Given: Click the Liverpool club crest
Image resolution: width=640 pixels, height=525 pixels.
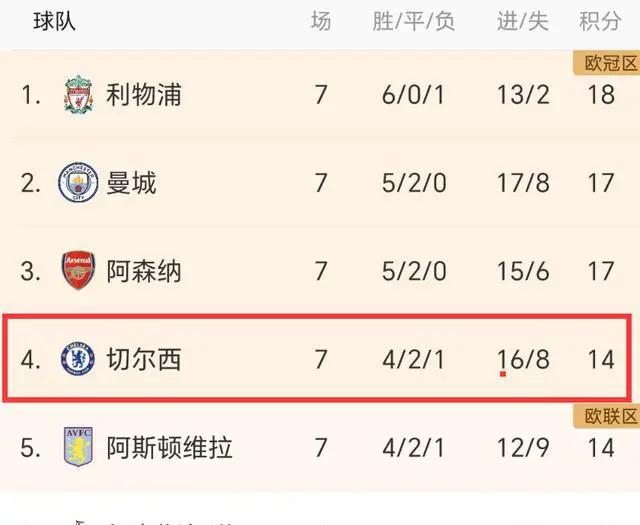Looking at the screenshot, I should pos(78,94).
